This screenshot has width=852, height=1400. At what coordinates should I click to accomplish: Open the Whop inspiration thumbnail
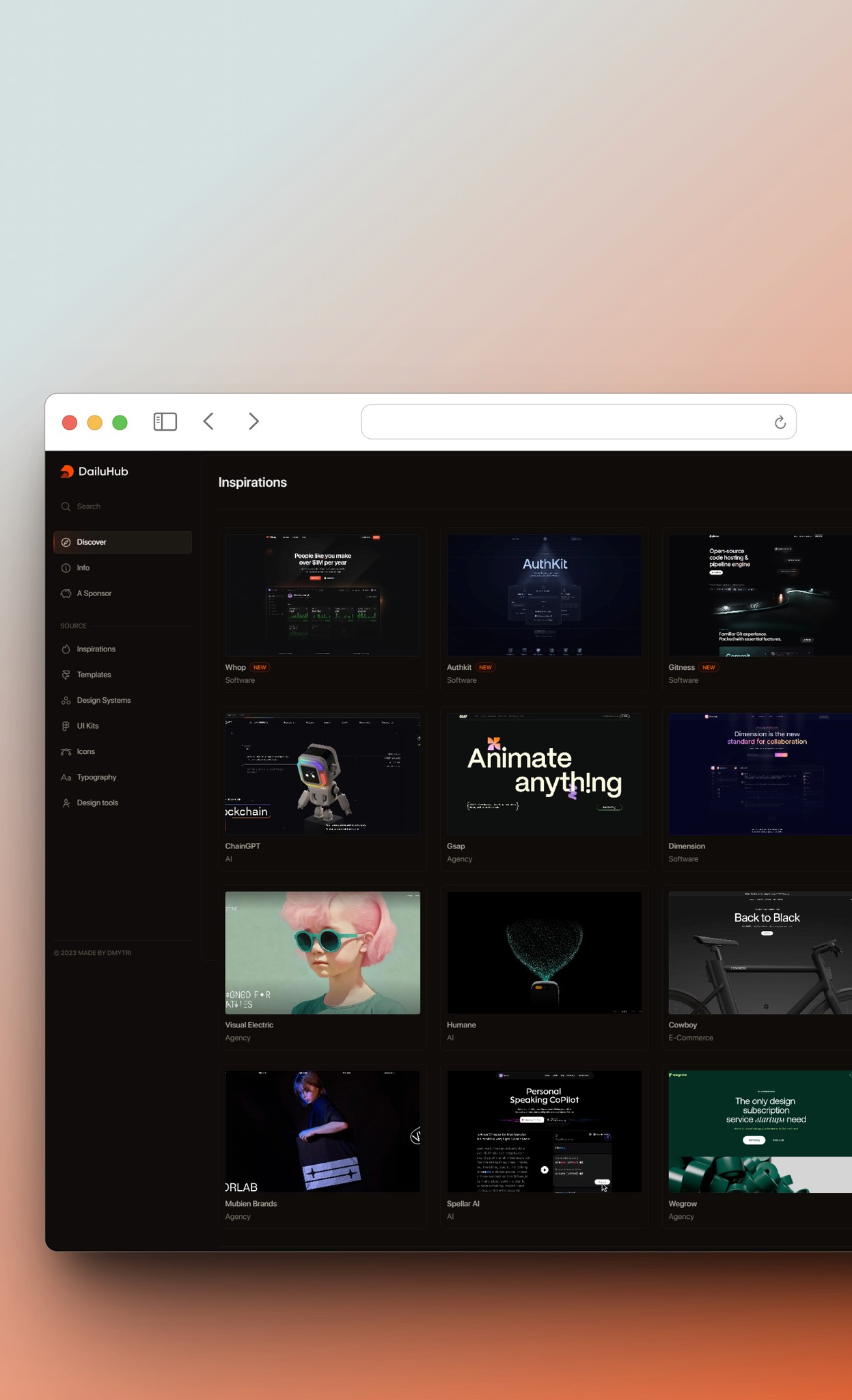click(x=322, y=595)
